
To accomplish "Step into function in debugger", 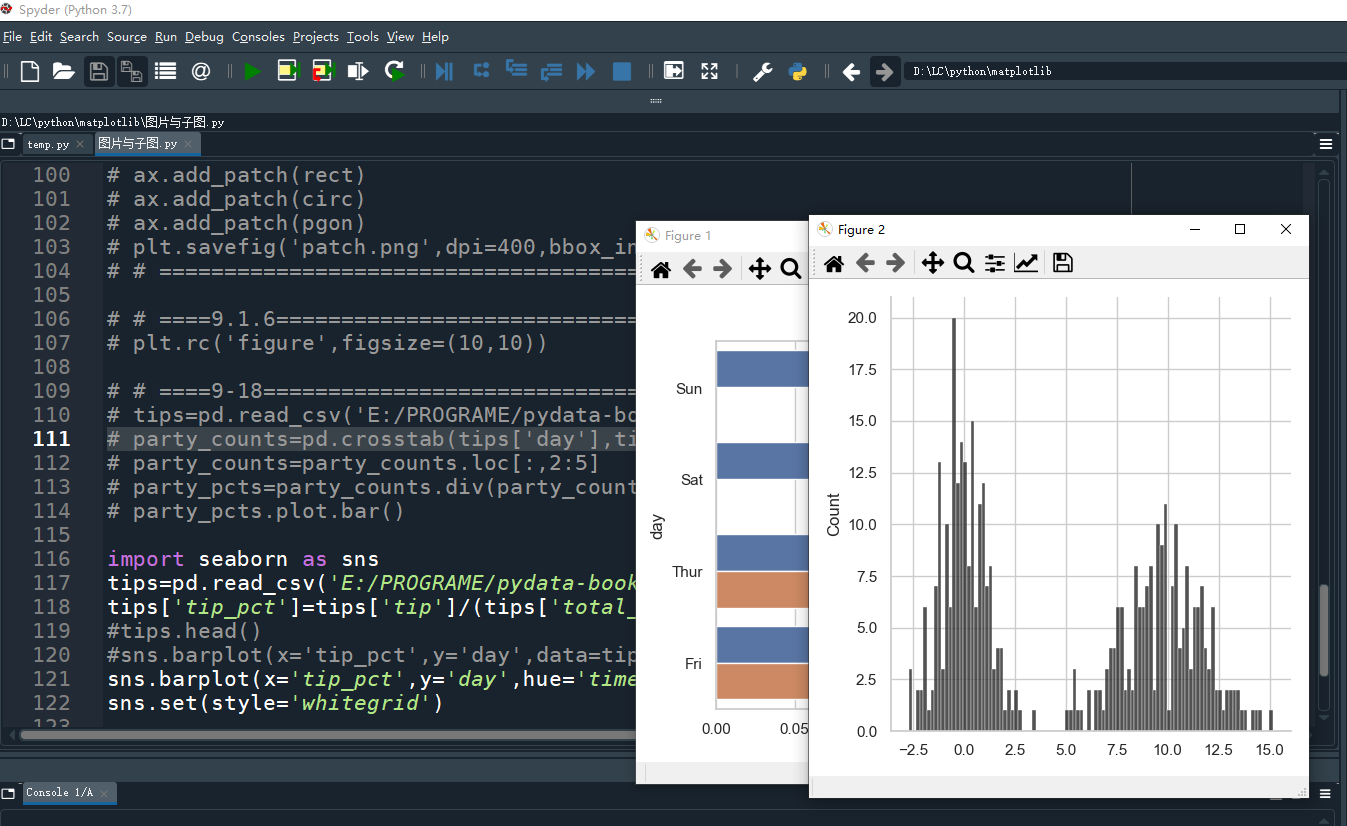I will [x=516, y=70].
